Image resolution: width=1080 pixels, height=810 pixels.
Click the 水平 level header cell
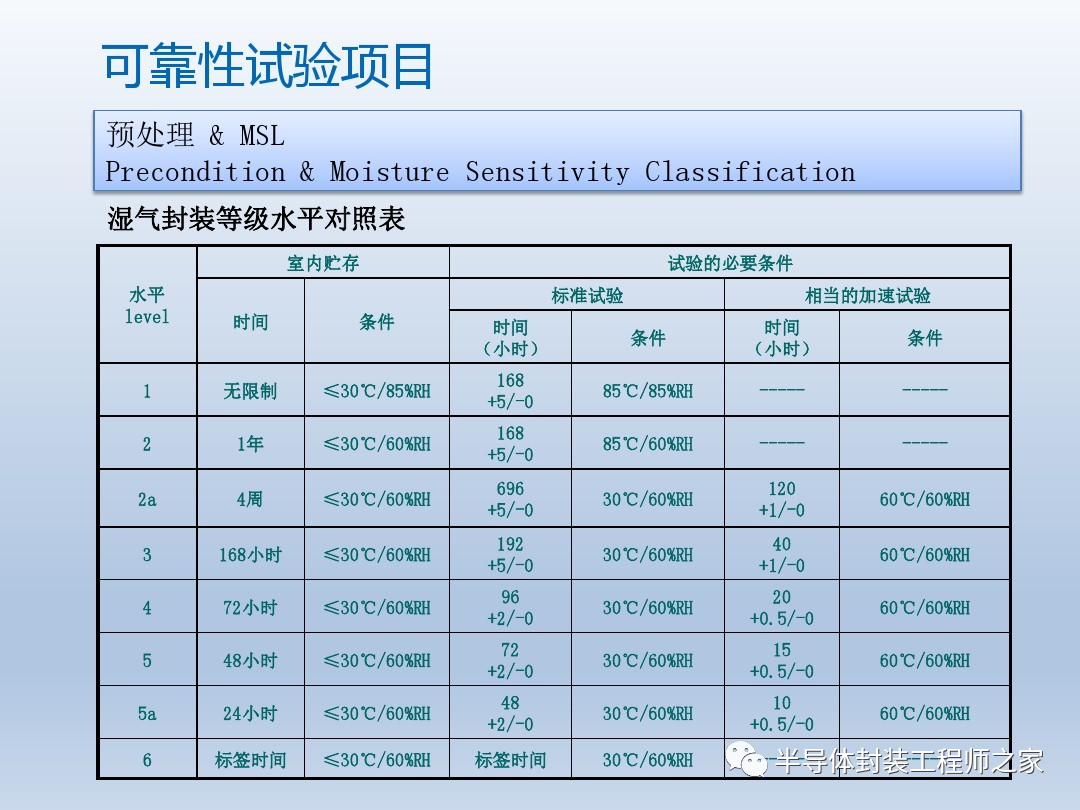pyautogui.click(x=147, y=305)
